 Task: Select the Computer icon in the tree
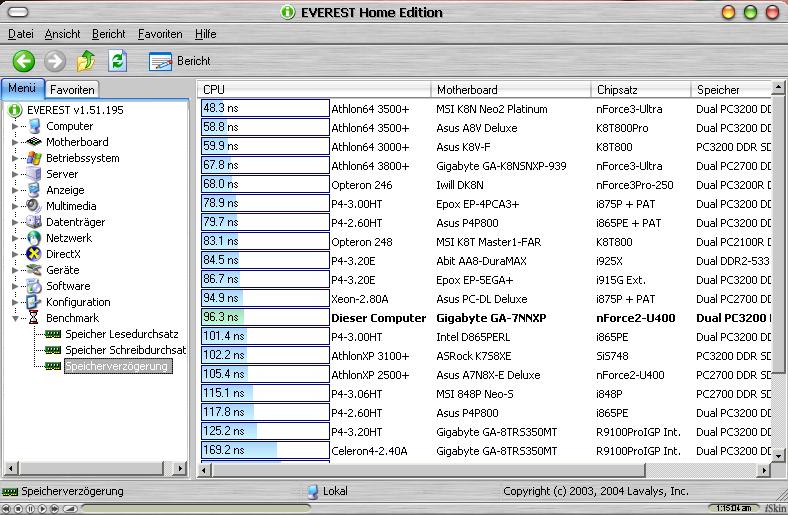click(x=34, y=126)
